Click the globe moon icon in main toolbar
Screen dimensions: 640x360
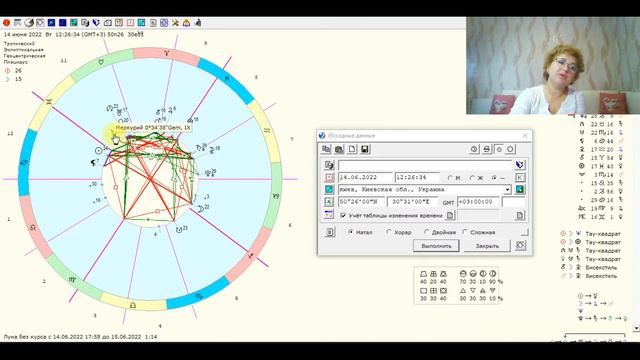[29, 23]
